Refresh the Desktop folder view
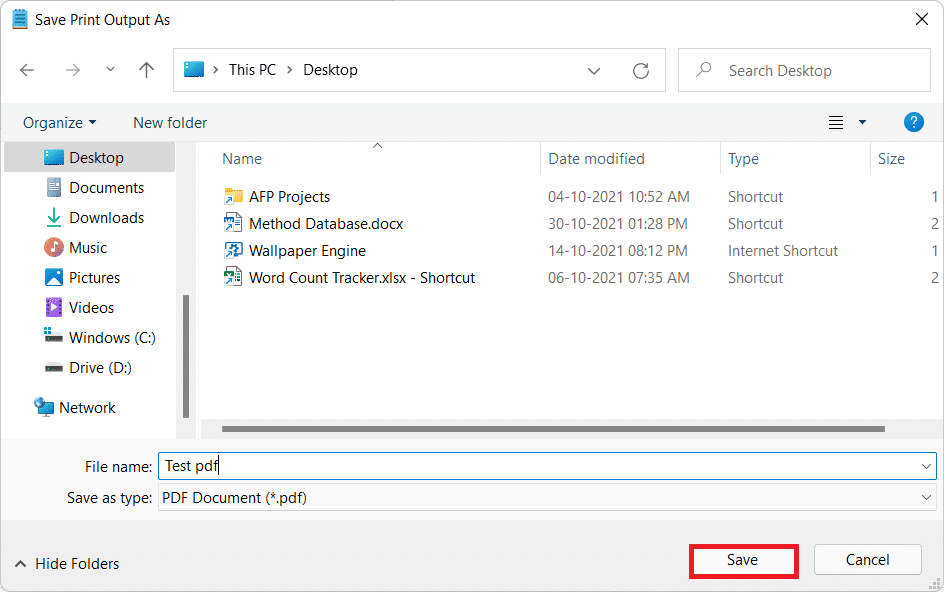The image size is (944, 592). pos(641,71)
